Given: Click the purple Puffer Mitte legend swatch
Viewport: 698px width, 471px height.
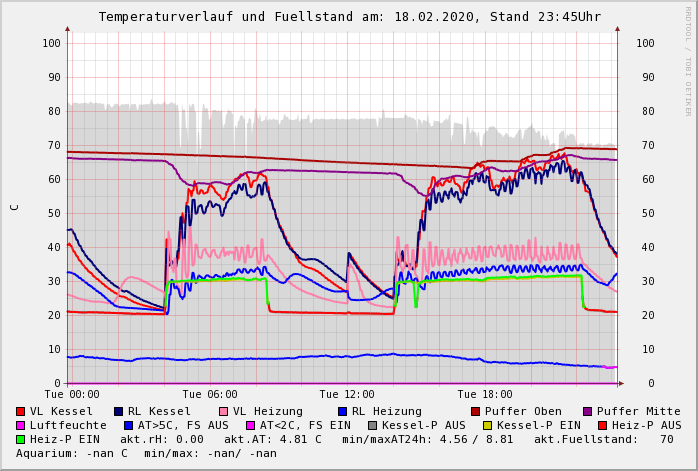Looking at the screenshot, I should coord(587,411).
